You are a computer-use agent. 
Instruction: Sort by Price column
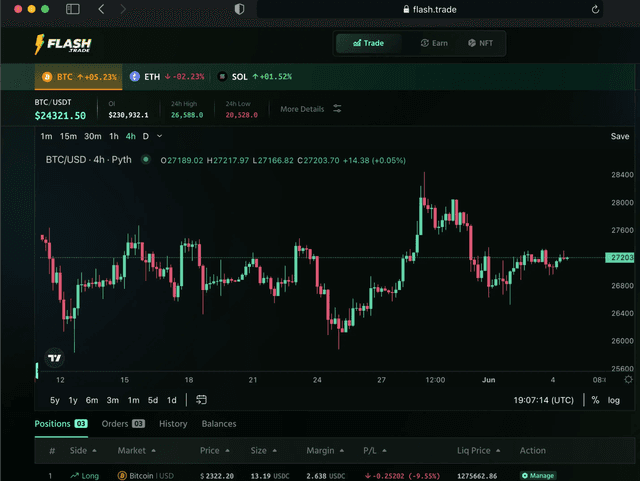(x=215, y=450)
